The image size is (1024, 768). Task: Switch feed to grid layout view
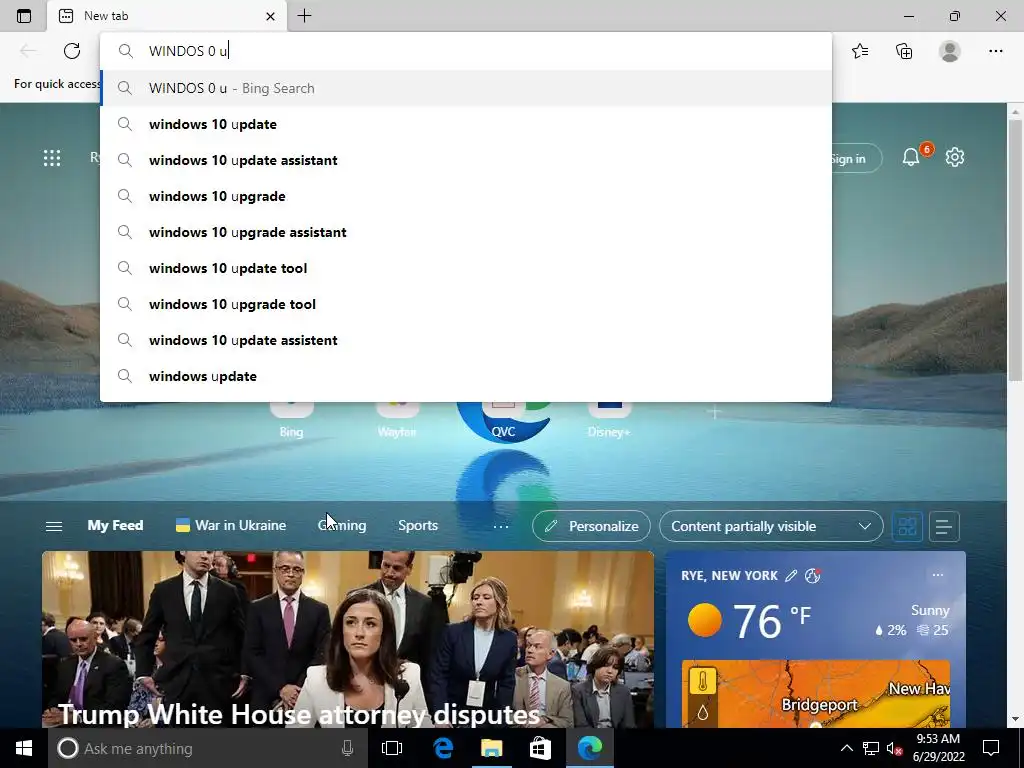907,526
